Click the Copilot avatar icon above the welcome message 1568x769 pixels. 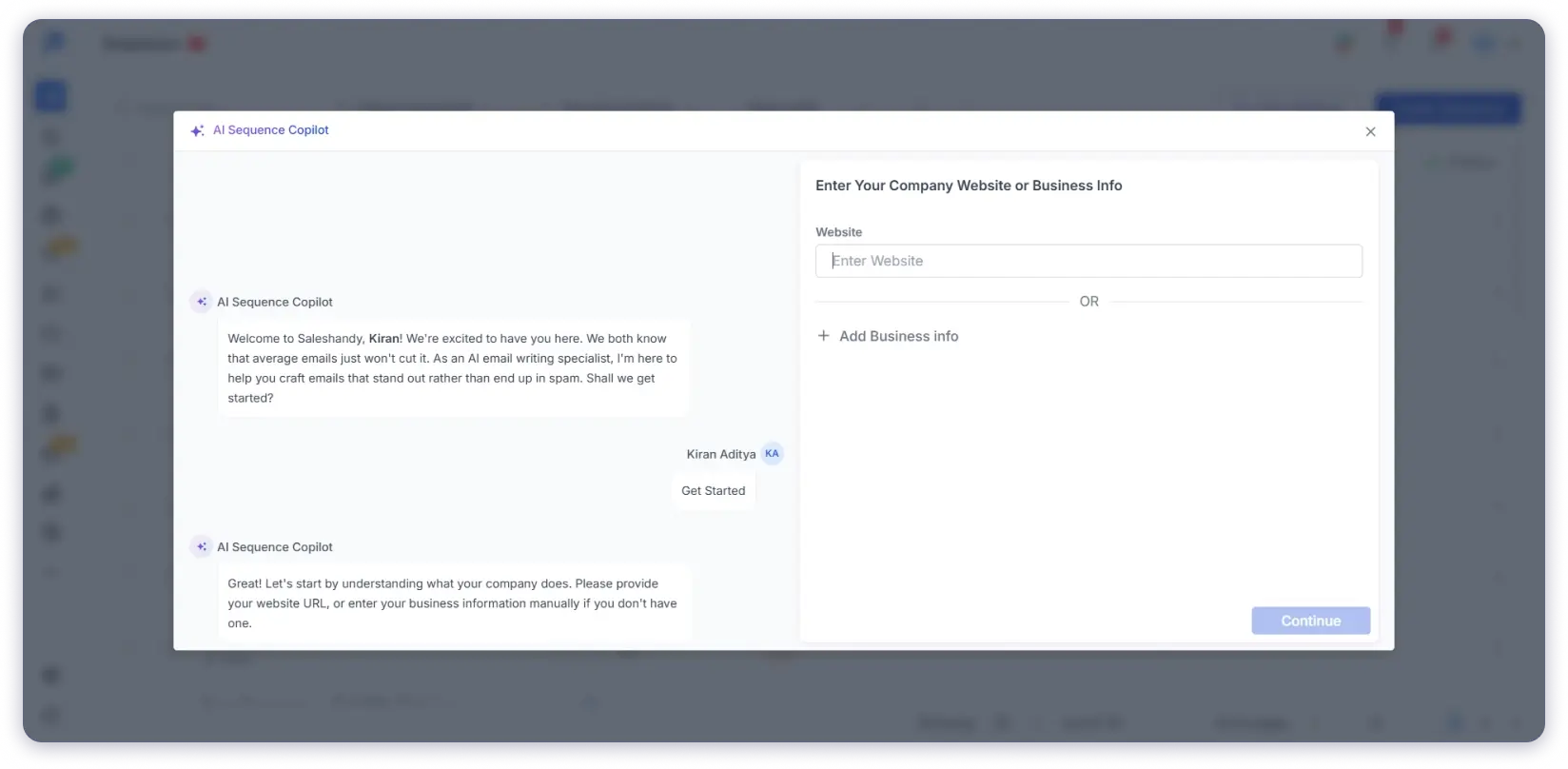(x=201, y=302)
